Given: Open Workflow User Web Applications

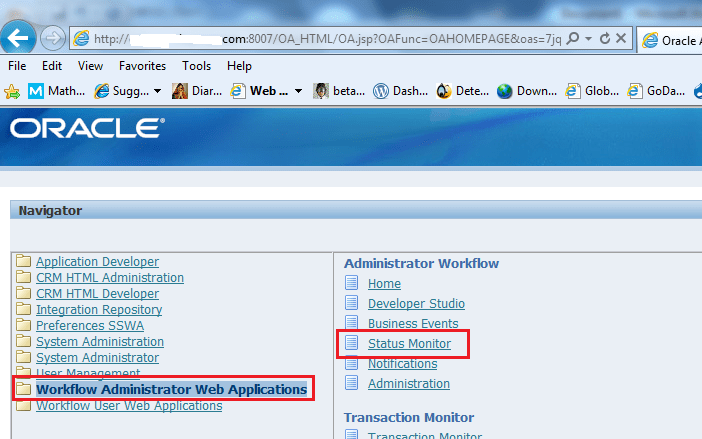Looking at the screenshot, I should pyautogui.click(x=129, y=406).
